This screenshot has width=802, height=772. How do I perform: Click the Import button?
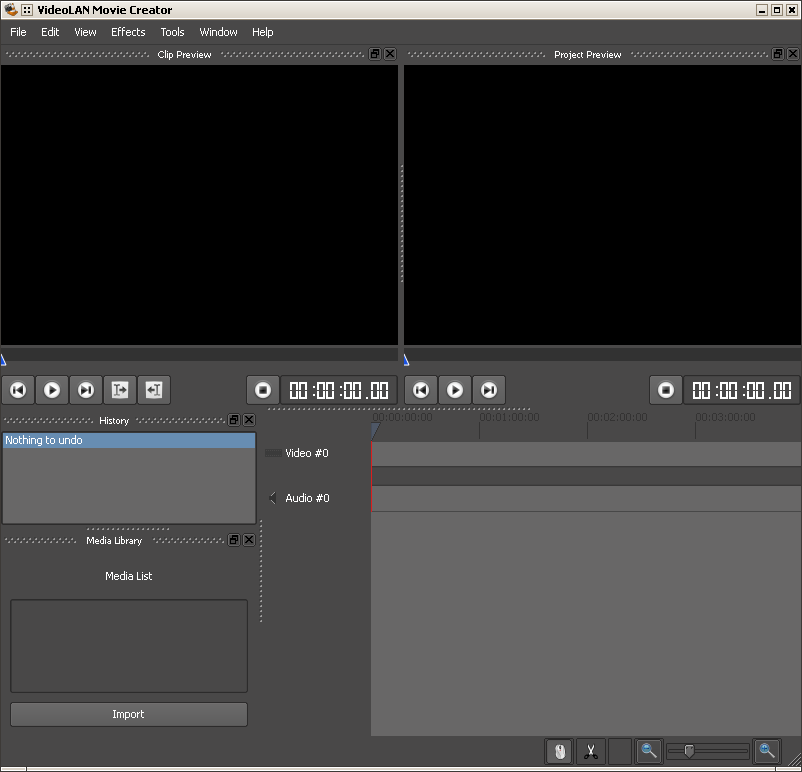(x=128, y=714)
